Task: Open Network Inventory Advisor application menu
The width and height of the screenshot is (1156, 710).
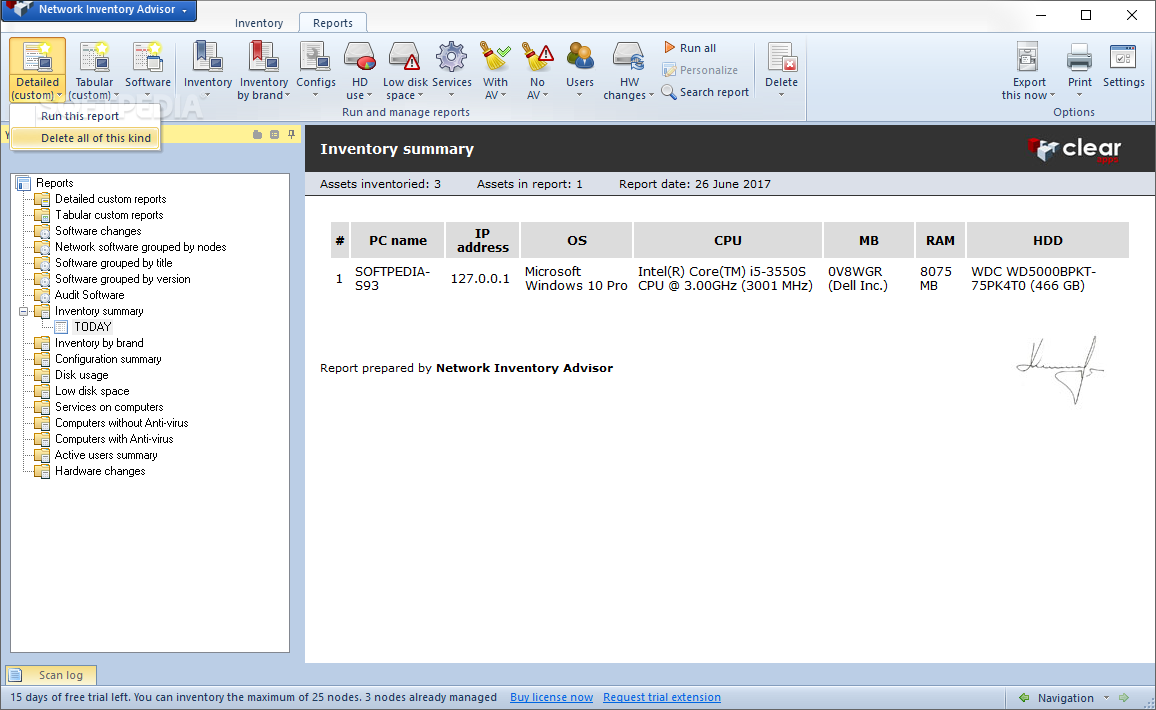Action: pyautogui.click(x=100, y=10)
